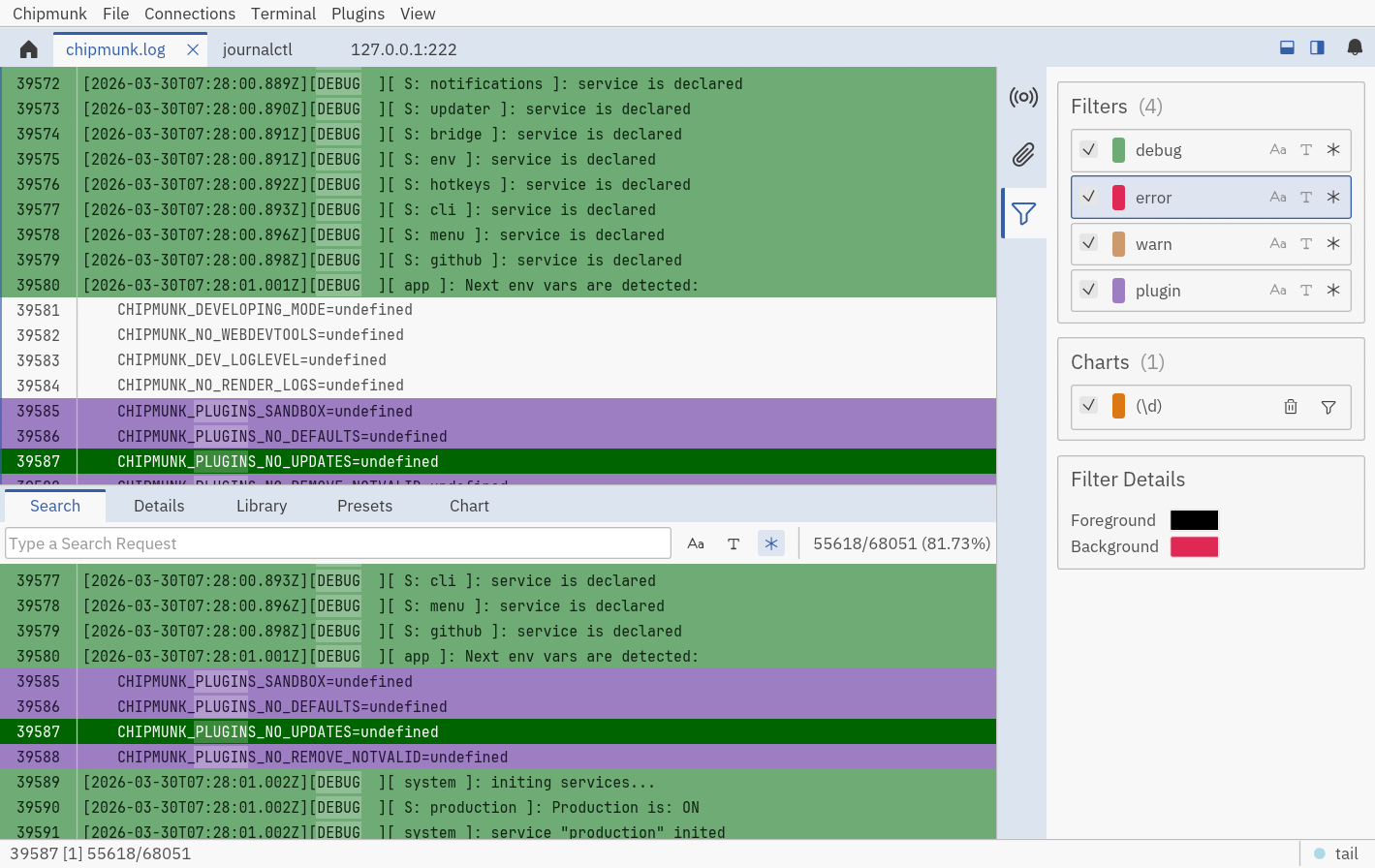Pick the error filter red color swatch
The width and height of the screenshot is (1375, 868).
click(1118, 198)
